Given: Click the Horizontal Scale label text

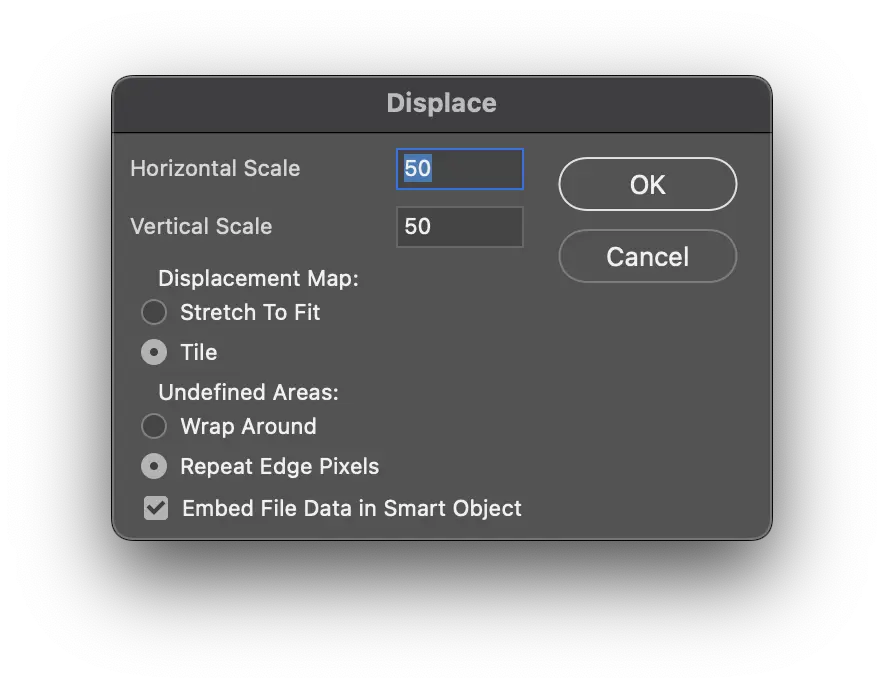Looking at the screenshot, I should 215,168.
